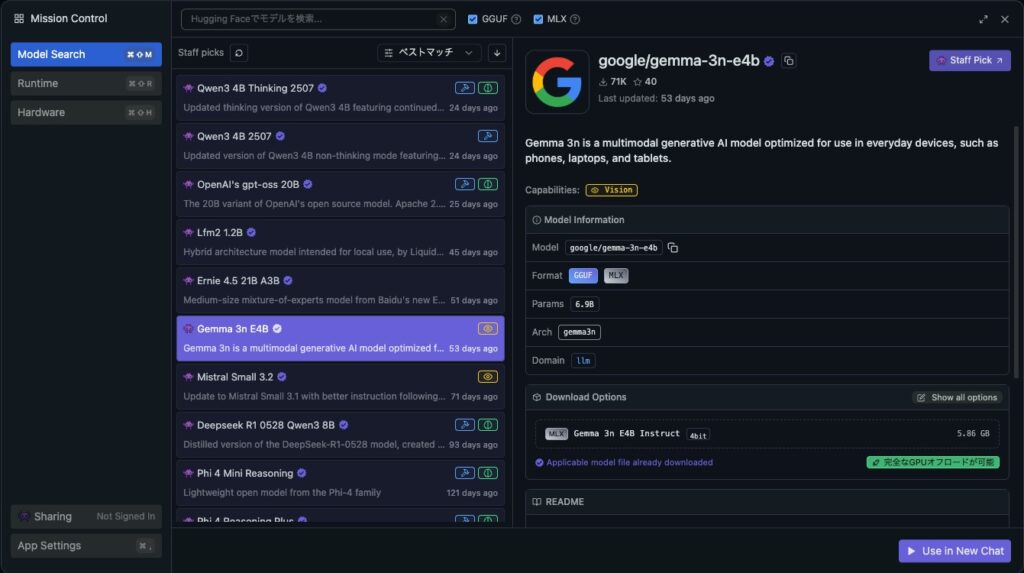Image resolution: width=1024 pixels, height=573 pixels.
Task: Click the 71K downloads count
Action: (613, 82)
